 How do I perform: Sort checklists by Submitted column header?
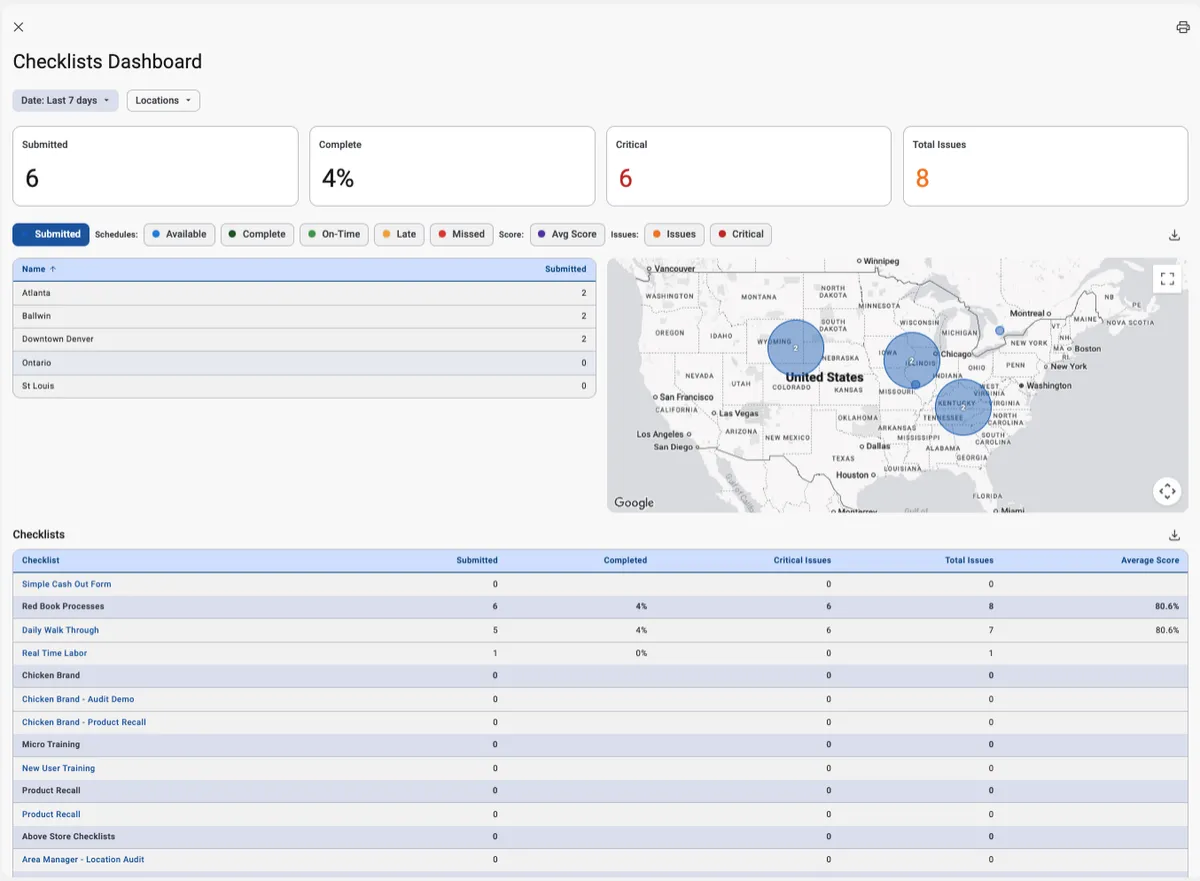click(x=477, y=560)
